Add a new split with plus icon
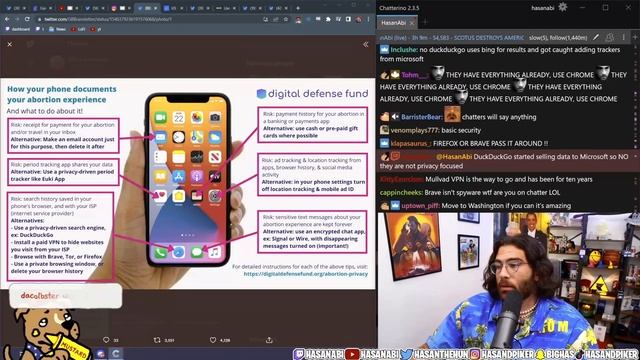 [x=635, y=37]
